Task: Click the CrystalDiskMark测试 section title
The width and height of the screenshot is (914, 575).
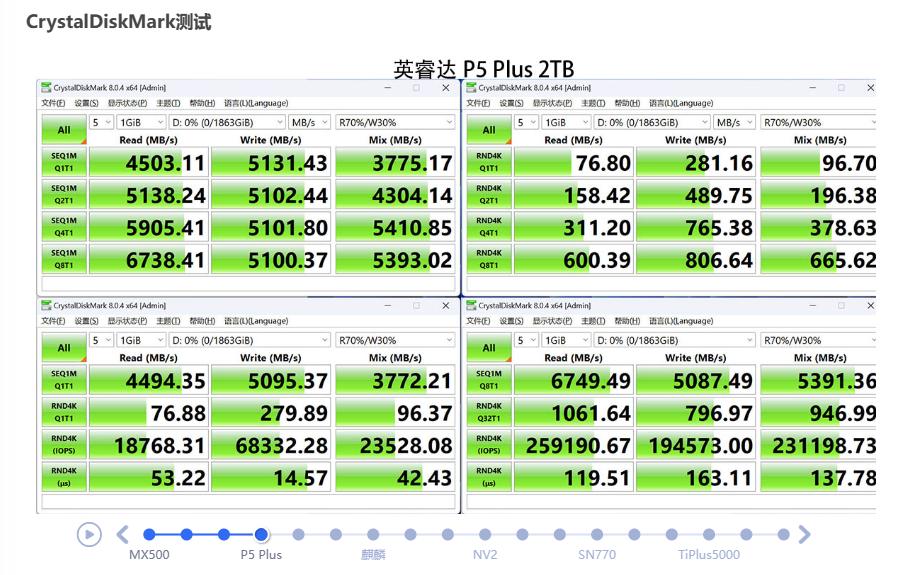Action: click(x=118, y=22)
